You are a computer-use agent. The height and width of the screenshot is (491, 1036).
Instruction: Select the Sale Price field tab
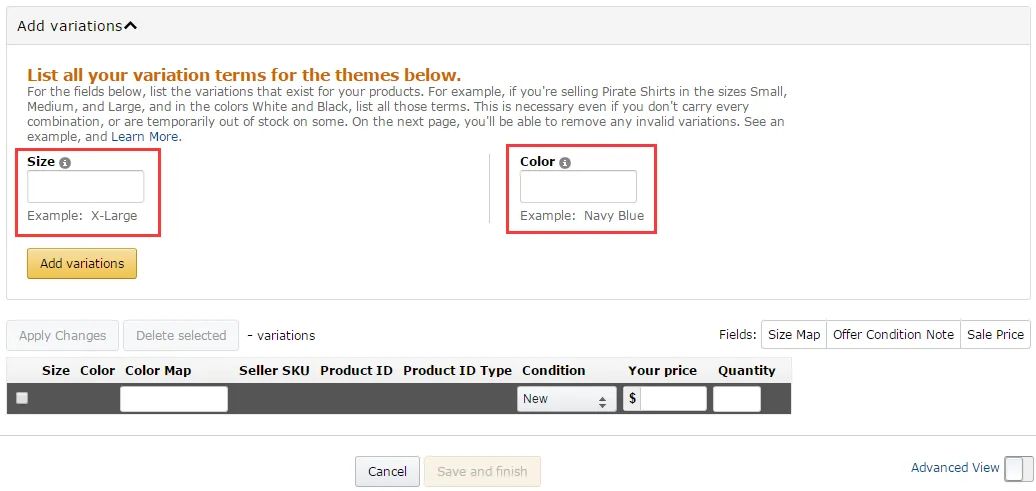995,335
